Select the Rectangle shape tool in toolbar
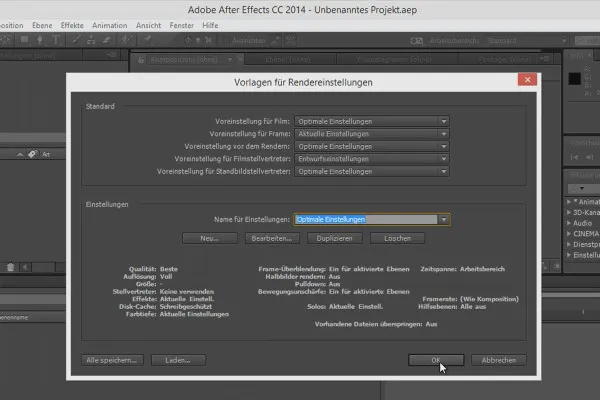600x400 pixels. click(24, 40)
